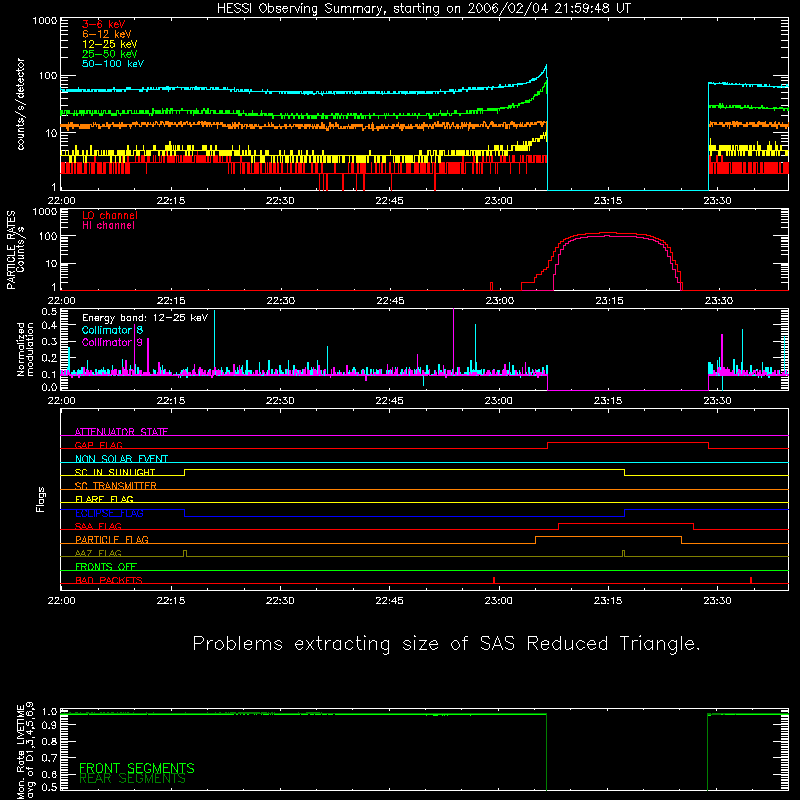Screen dimensions: 800x800
Task: Click the SC IN SUNLIGHT flag label
Action: [115, 472]
